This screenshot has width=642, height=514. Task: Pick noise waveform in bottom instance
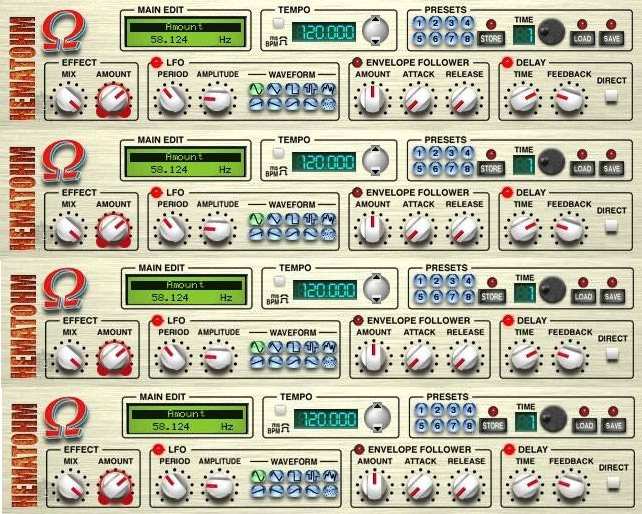pyautogui.click(x=330, y=490)
